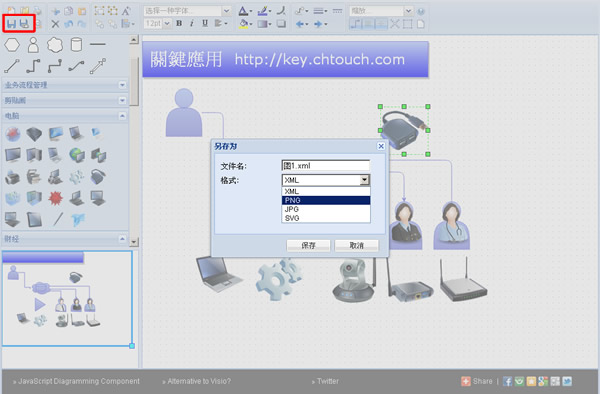600x394 pixels.
Task: Click the Undo arrow icon
Action: coord(68,24)
